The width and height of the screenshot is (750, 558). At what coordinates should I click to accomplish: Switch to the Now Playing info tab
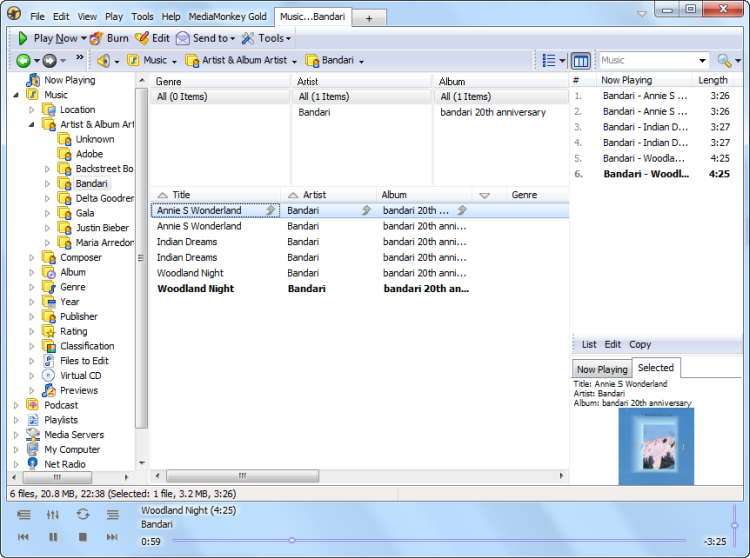tap(602, 369)
